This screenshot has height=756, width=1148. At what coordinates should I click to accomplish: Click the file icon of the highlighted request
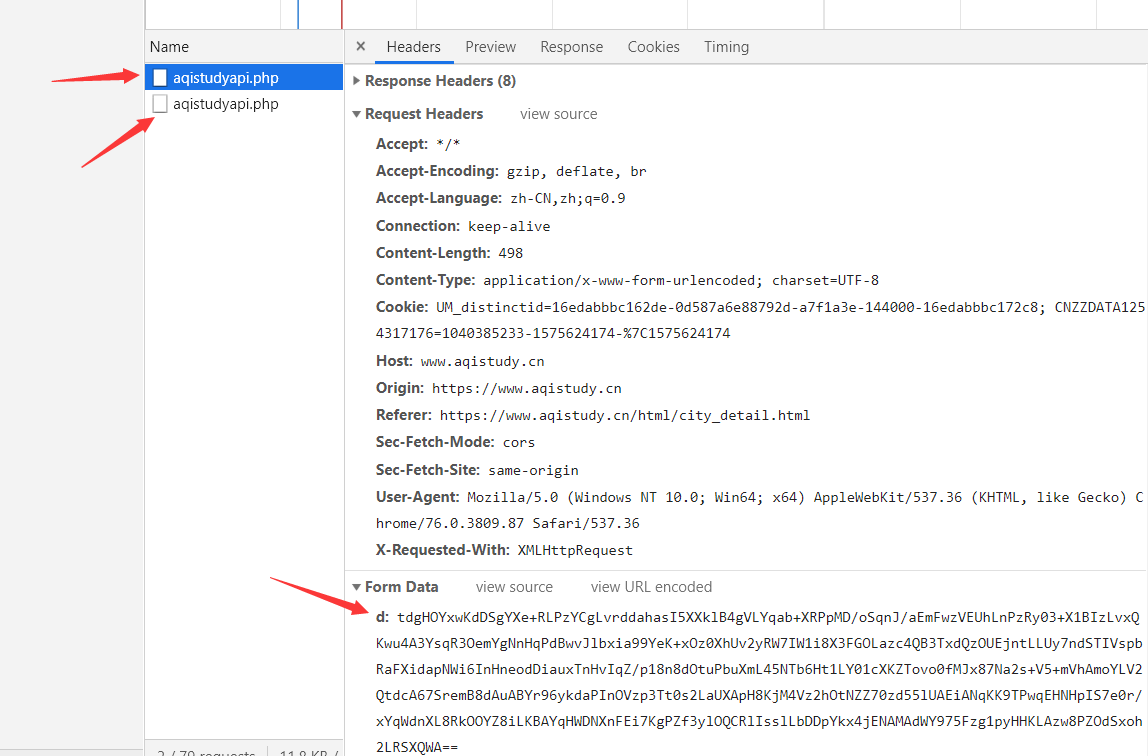tap(160, 78)
